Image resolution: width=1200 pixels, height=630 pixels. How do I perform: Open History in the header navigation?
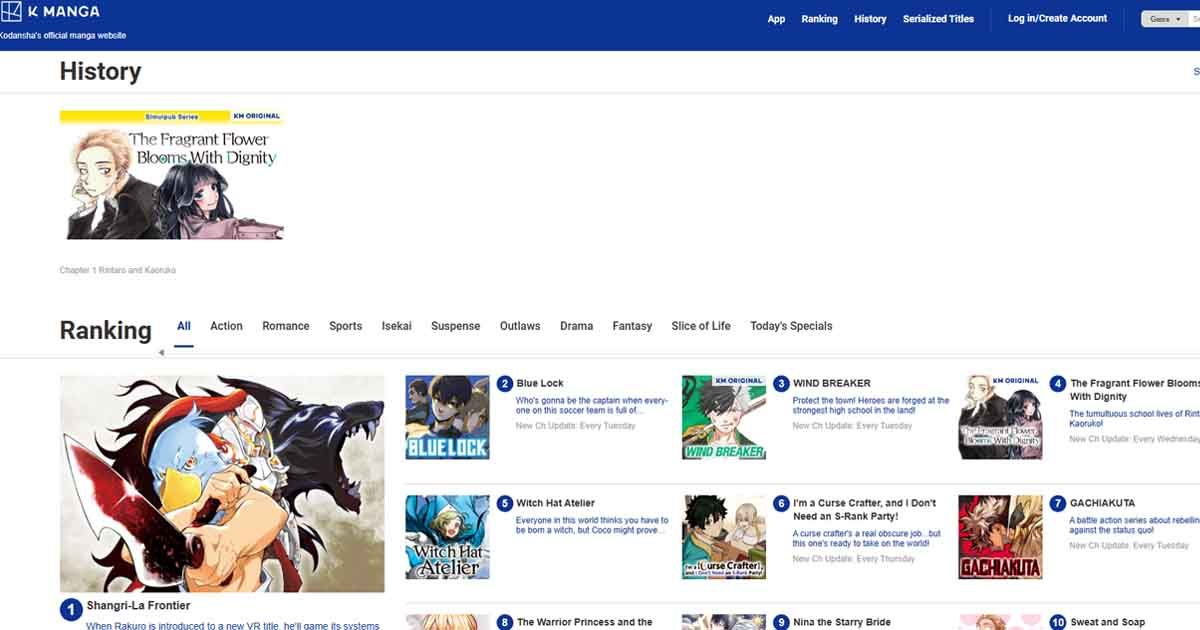coord(870,19)
